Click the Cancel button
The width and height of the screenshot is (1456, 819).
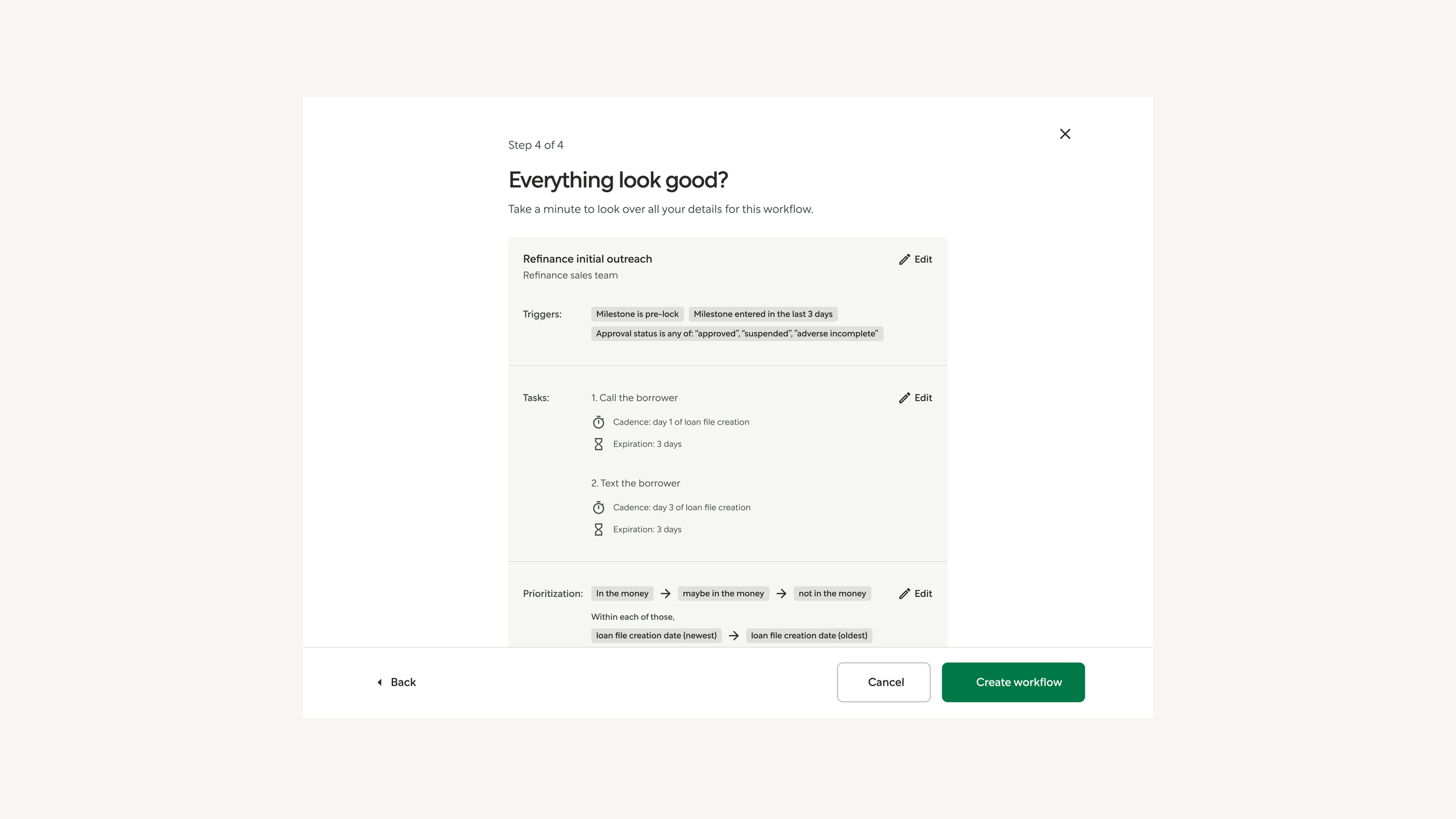pos(884,682)
